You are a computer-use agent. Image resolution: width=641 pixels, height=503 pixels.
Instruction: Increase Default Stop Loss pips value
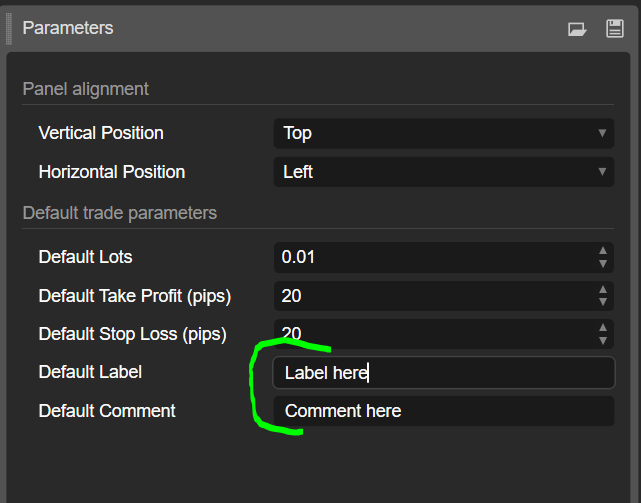click(x=603, y=328)
